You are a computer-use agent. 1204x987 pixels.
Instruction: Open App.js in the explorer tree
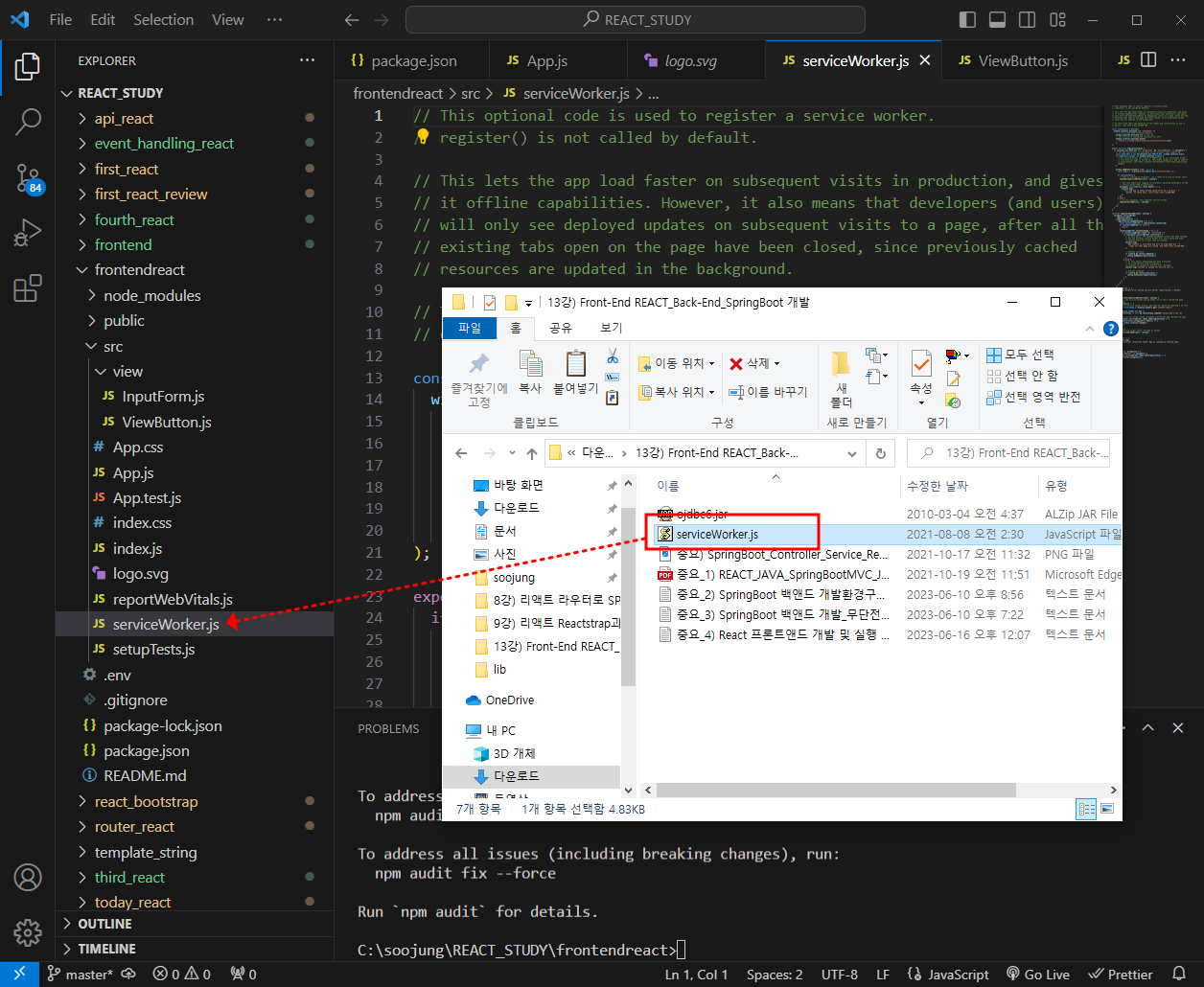click(x=132, y=472)
